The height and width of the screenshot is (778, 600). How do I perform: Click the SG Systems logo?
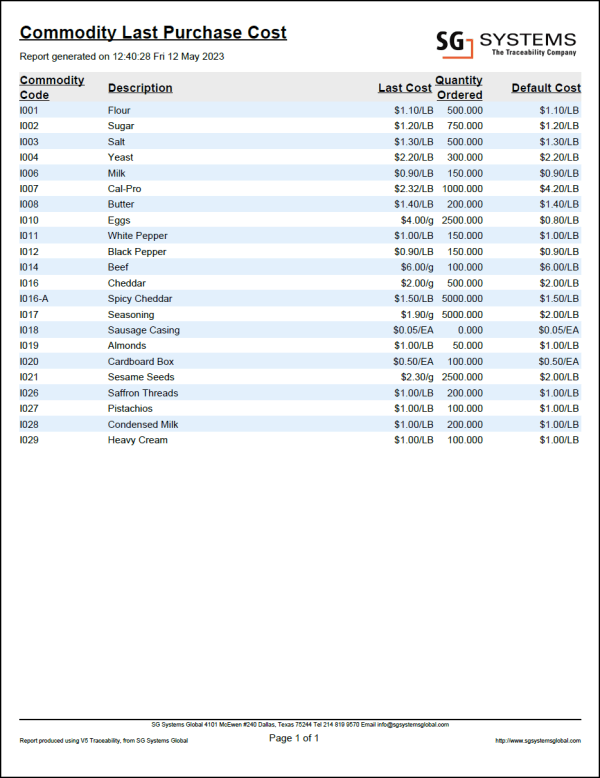[x=506, y=44]
